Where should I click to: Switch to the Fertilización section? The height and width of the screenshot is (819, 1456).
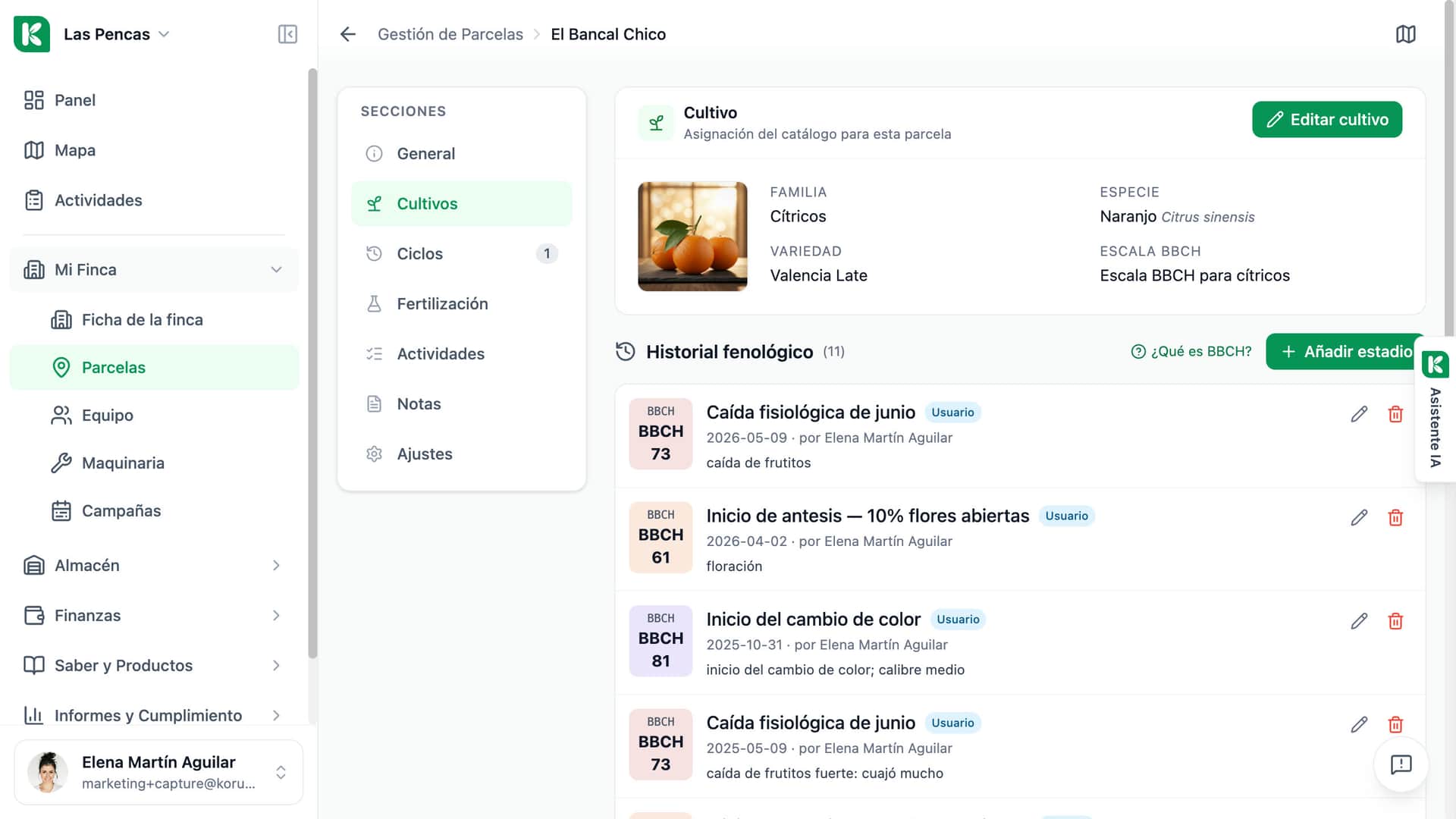point(462,304)
